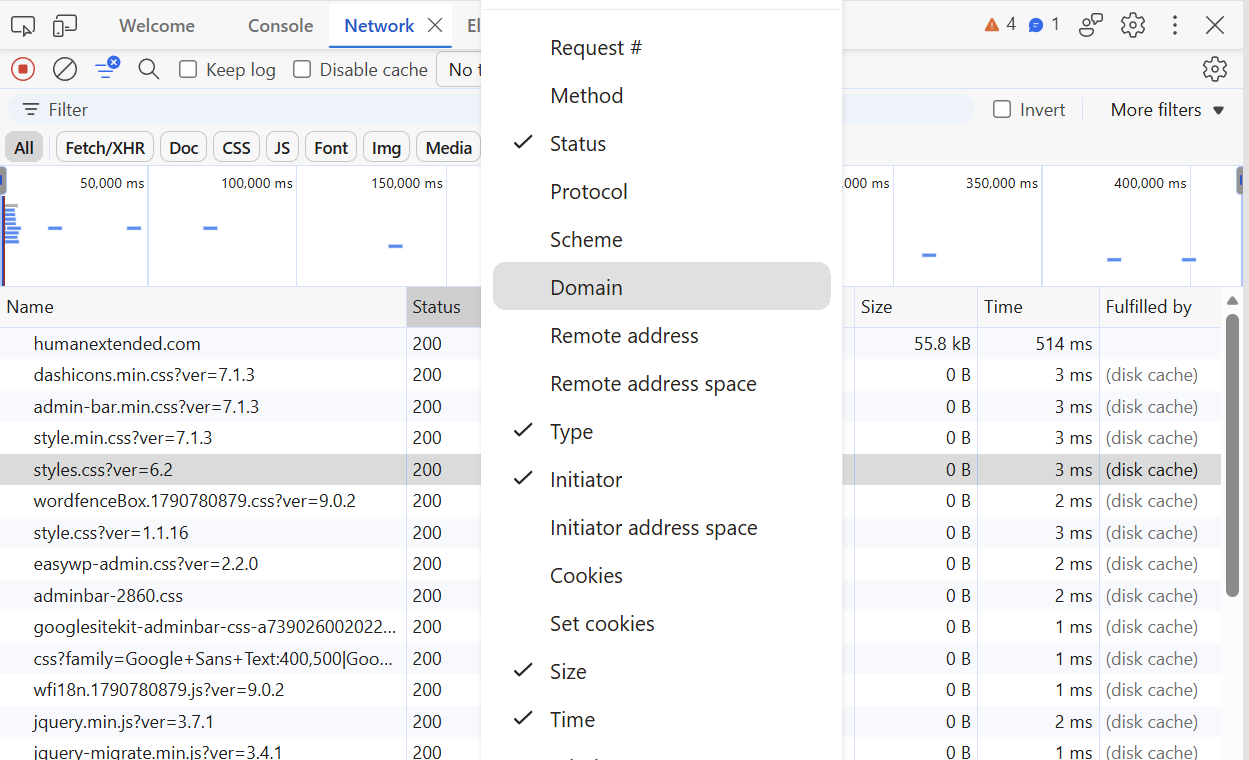
Task: Open the DevTools settings gear
Action: pyautogui.click(x=1133, y=25)
